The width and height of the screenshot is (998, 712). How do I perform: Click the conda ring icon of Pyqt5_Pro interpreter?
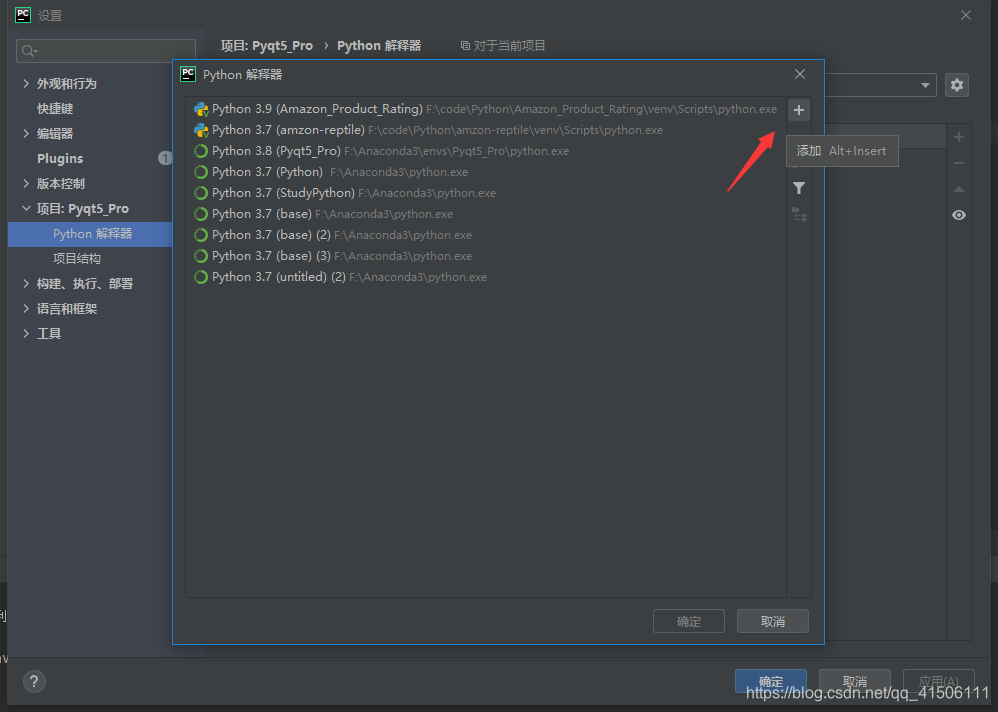(x=200, y=151)
